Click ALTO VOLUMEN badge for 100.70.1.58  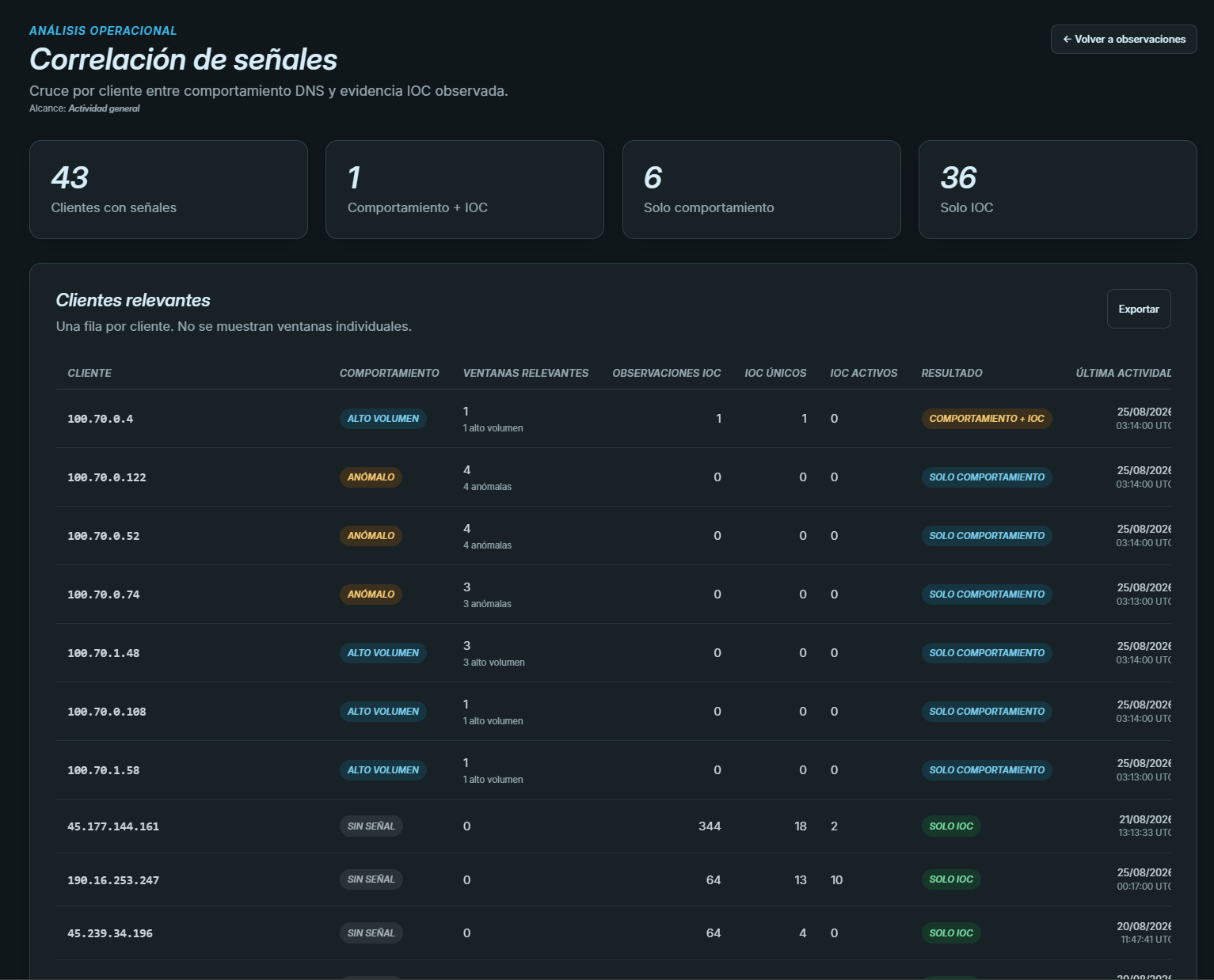pyautogui.click(x=383, y=770)
